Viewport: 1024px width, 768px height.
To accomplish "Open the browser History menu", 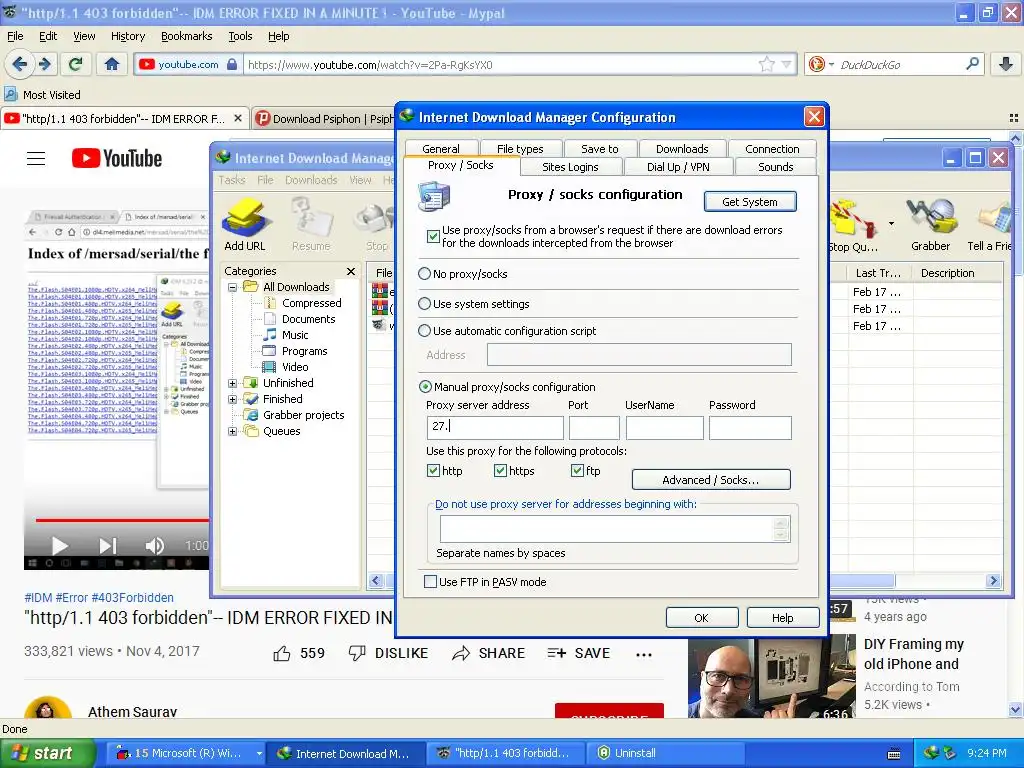I will pyautogui.click(x=128, y=36).
